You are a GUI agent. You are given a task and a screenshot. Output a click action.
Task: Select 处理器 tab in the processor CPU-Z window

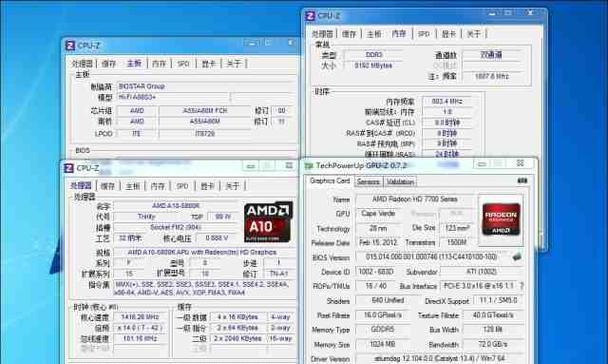pyautogui.click(x=81, y=186)
